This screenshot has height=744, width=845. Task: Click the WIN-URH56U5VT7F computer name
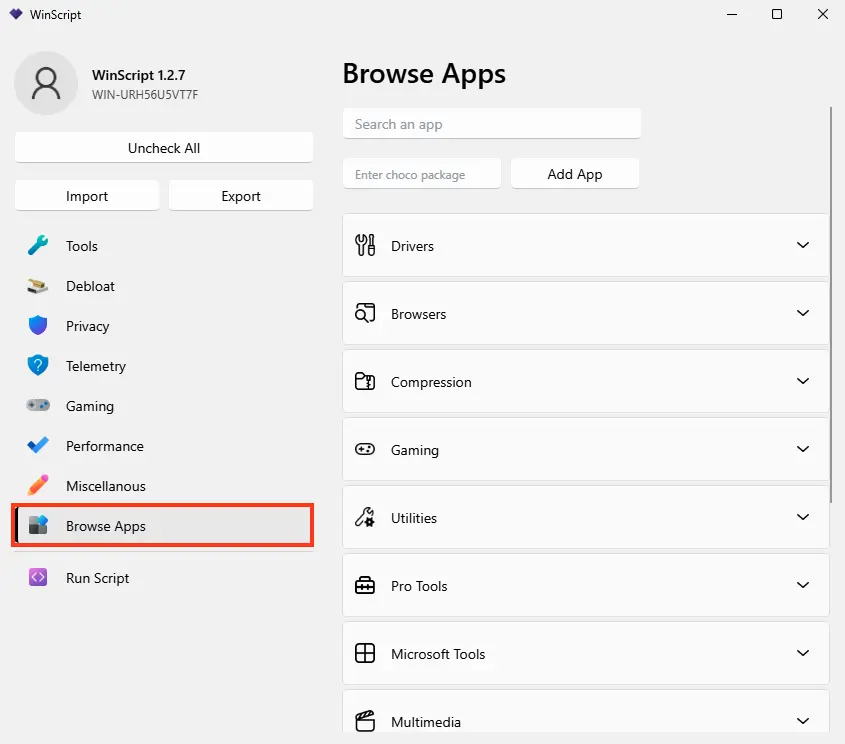click(x=145, y=95)
